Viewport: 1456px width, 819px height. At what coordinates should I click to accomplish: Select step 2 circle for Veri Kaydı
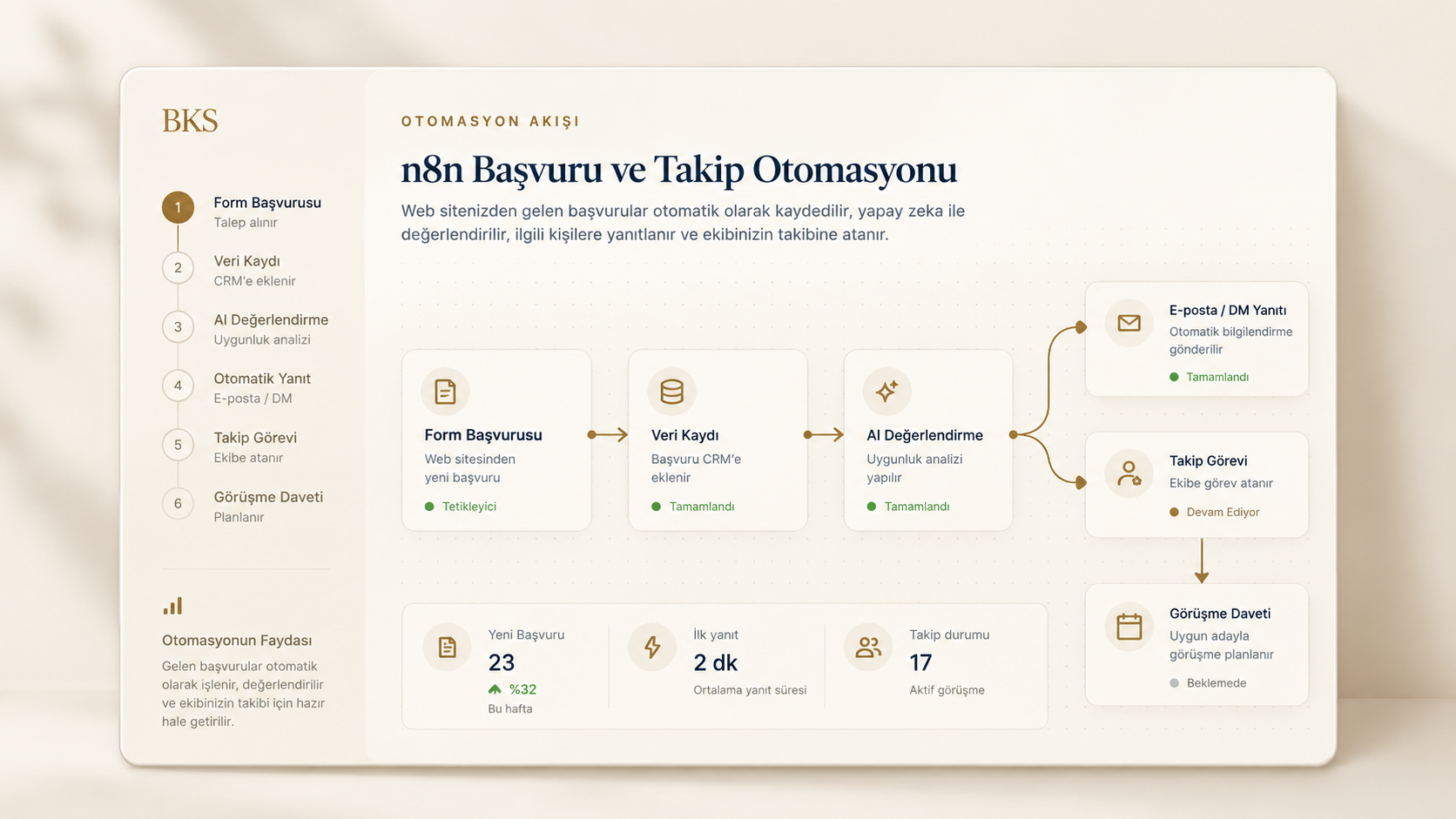click(x=178, y=267)
